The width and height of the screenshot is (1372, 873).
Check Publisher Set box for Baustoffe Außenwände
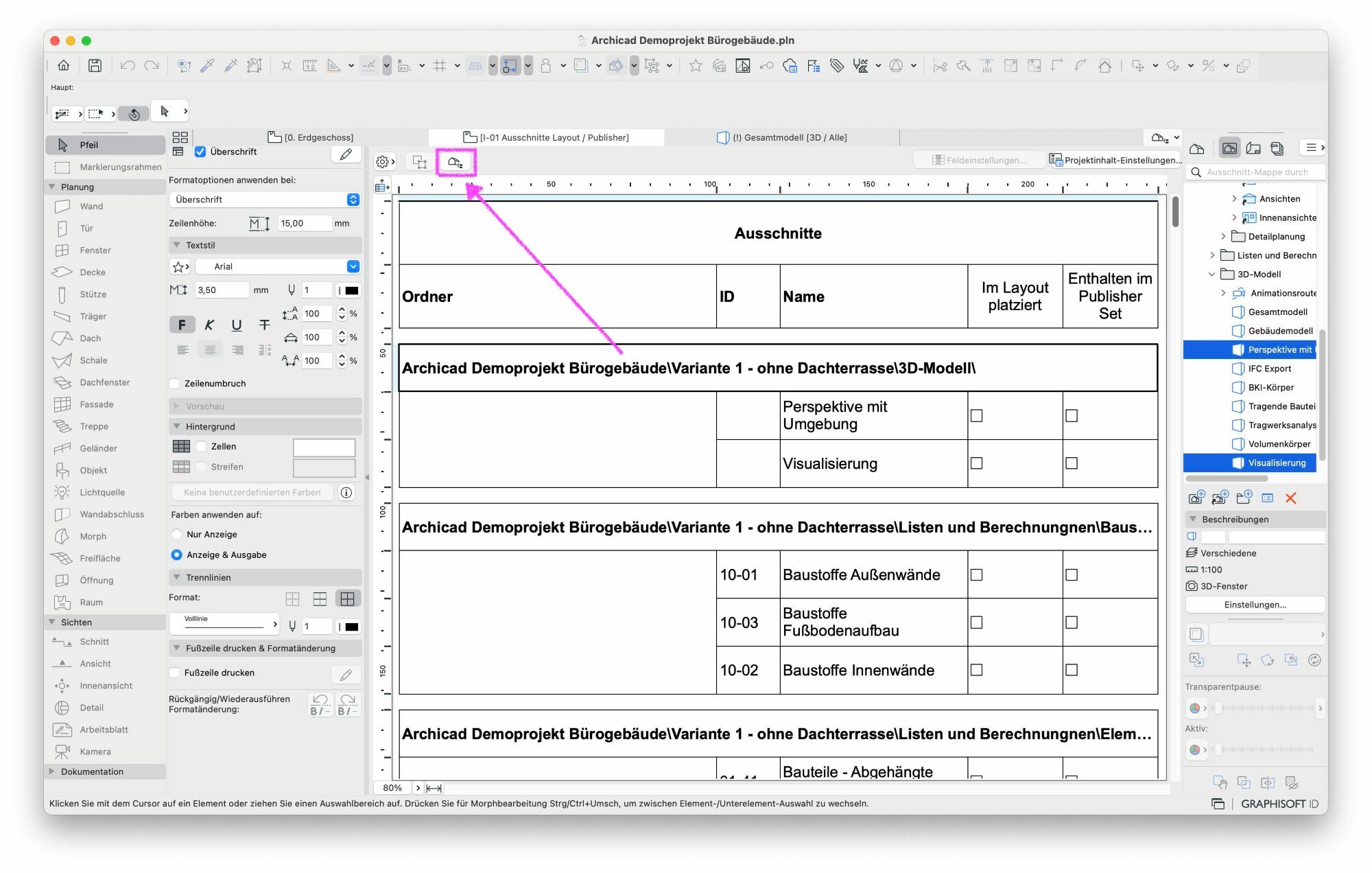click(1072, 574)
